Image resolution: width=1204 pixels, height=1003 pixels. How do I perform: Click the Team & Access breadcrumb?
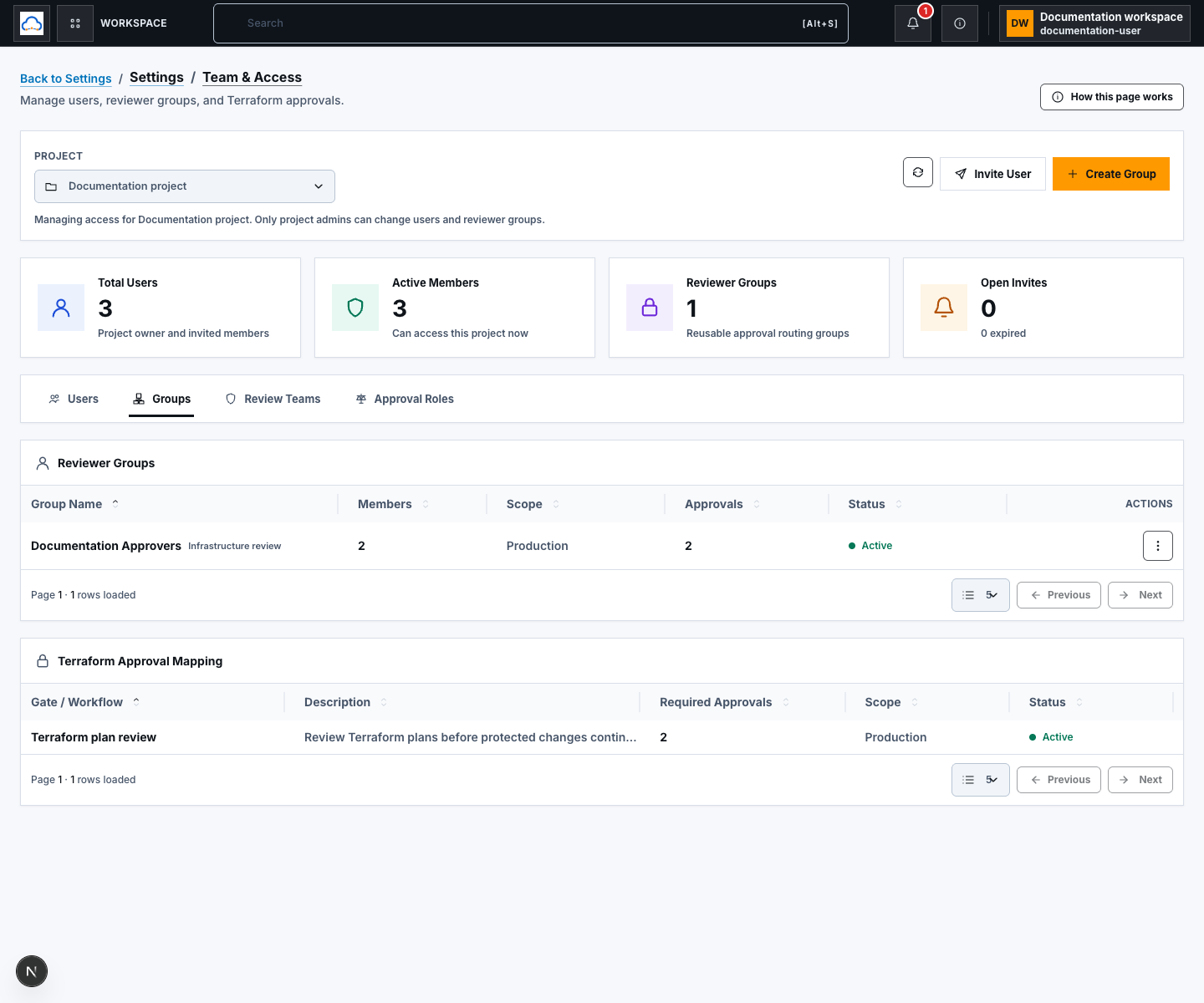click(x=252, y=78)
